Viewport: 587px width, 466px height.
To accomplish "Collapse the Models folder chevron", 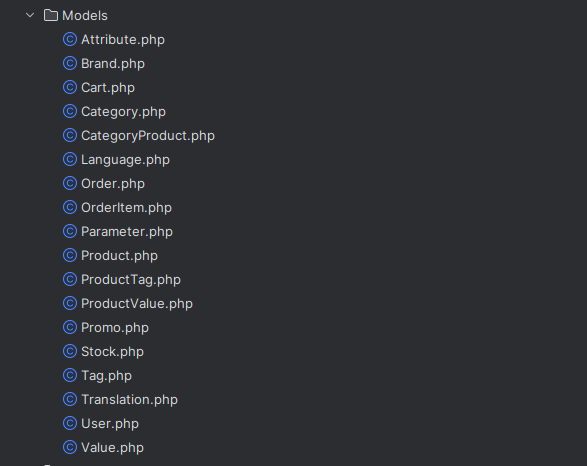I will (30, 15).
